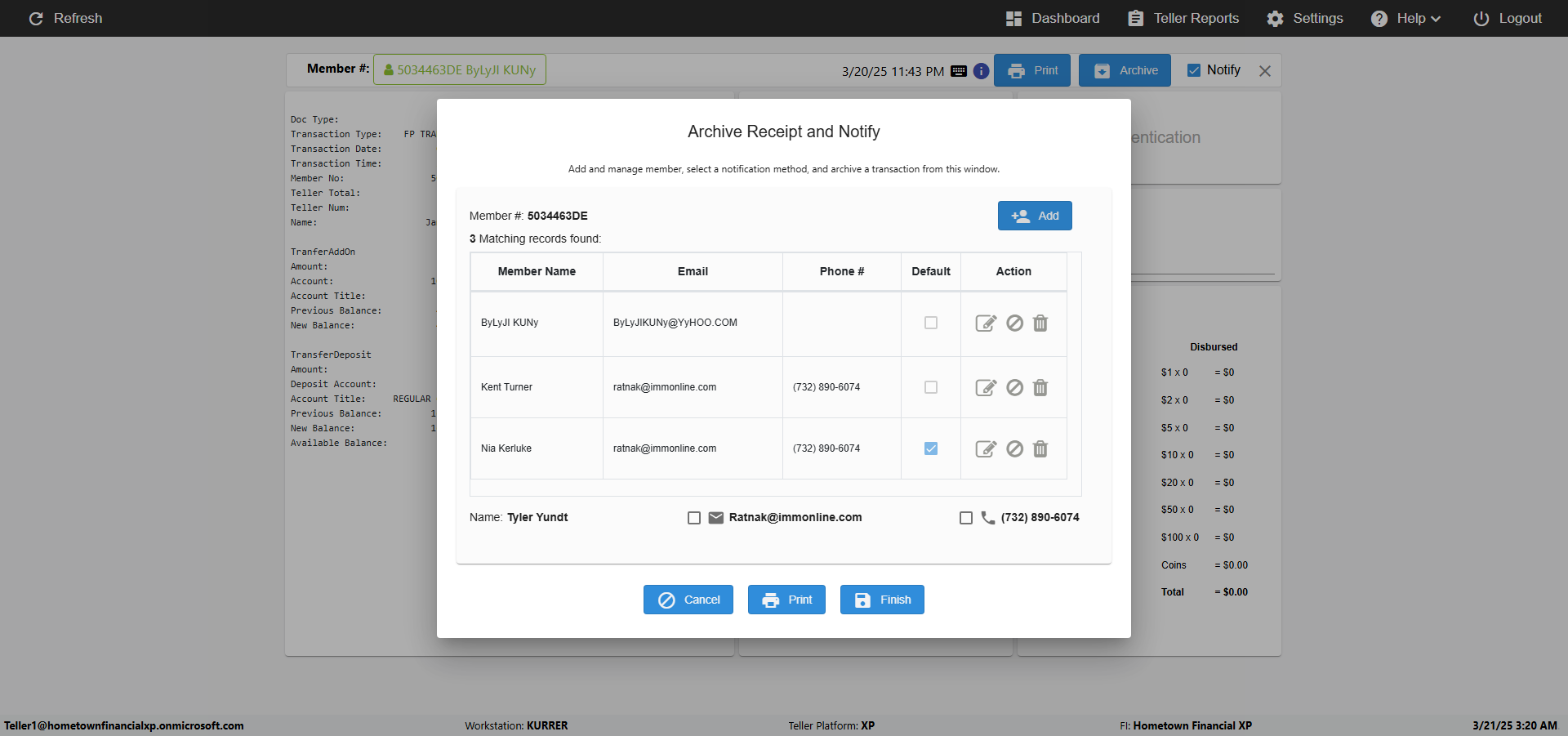Log out using the Logout item

[1508, 18]
